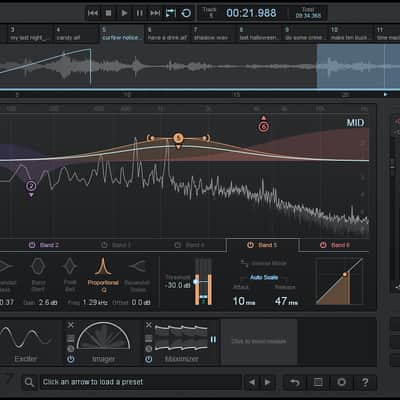Viewport: 400px width, 400px height.
Task: Select track tab 5 "curfew notice"
Action: click(122, 34)
